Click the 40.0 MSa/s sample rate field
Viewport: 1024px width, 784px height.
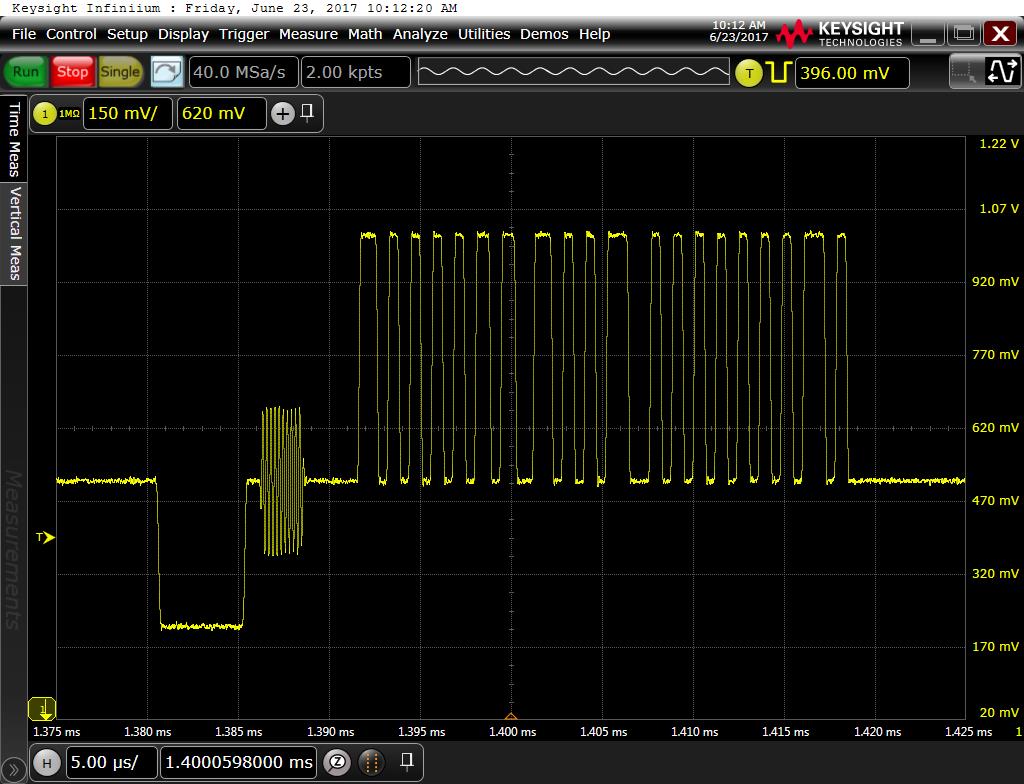pos(244,72)
